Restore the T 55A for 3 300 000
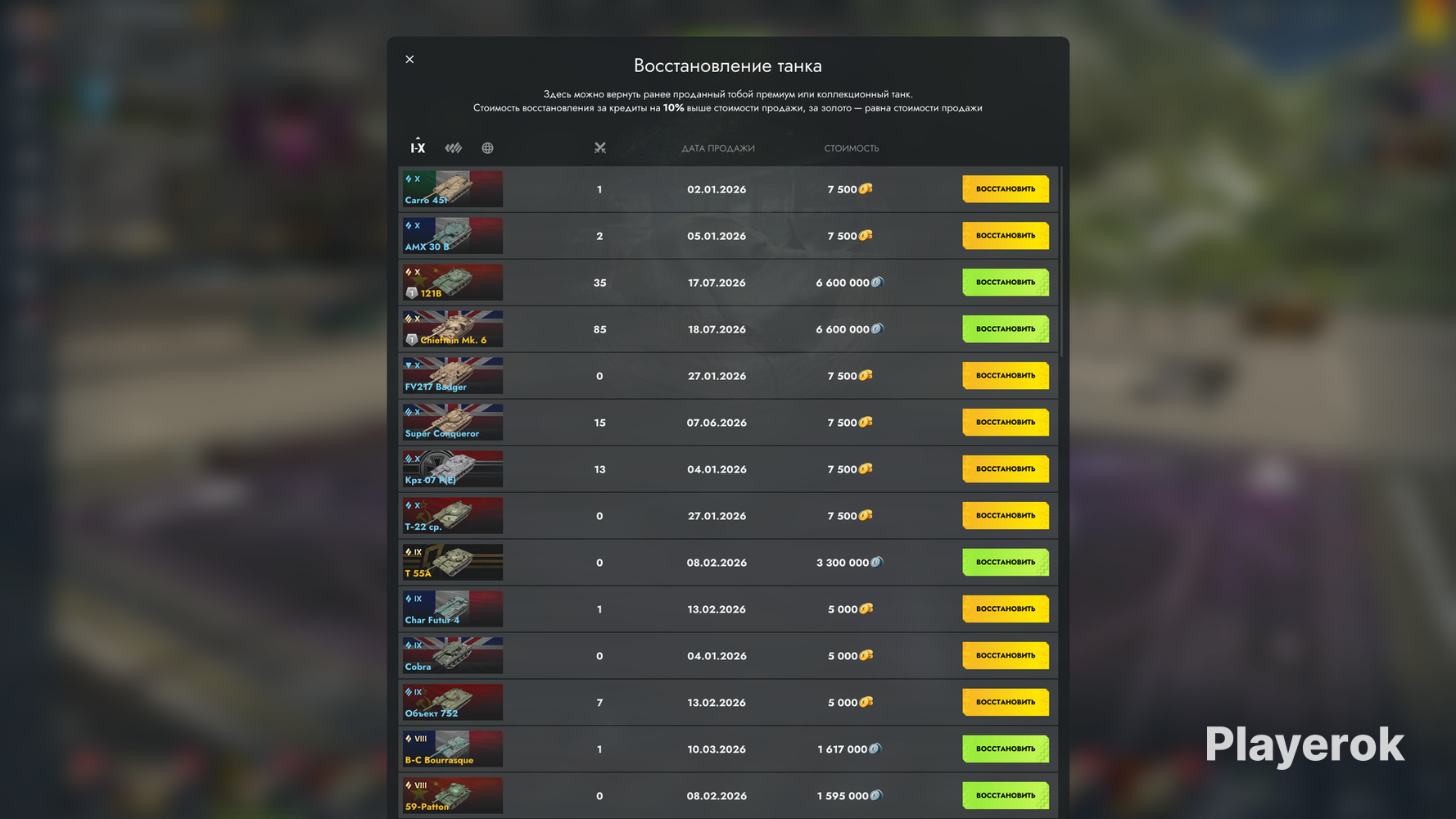 [1006, 563]
